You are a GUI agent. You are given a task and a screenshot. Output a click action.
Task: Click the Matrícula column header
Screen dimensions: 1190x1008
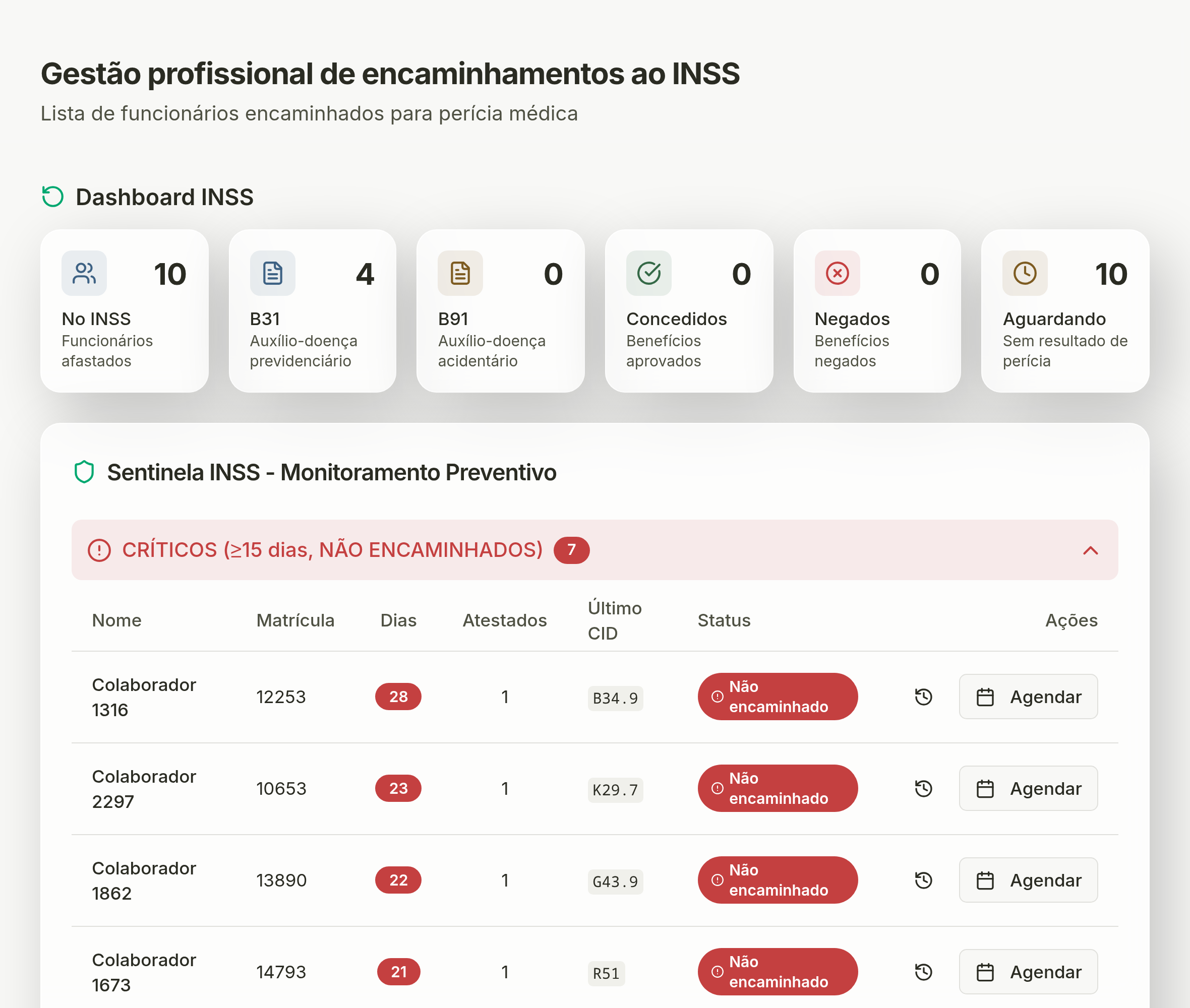click(295, 620)
